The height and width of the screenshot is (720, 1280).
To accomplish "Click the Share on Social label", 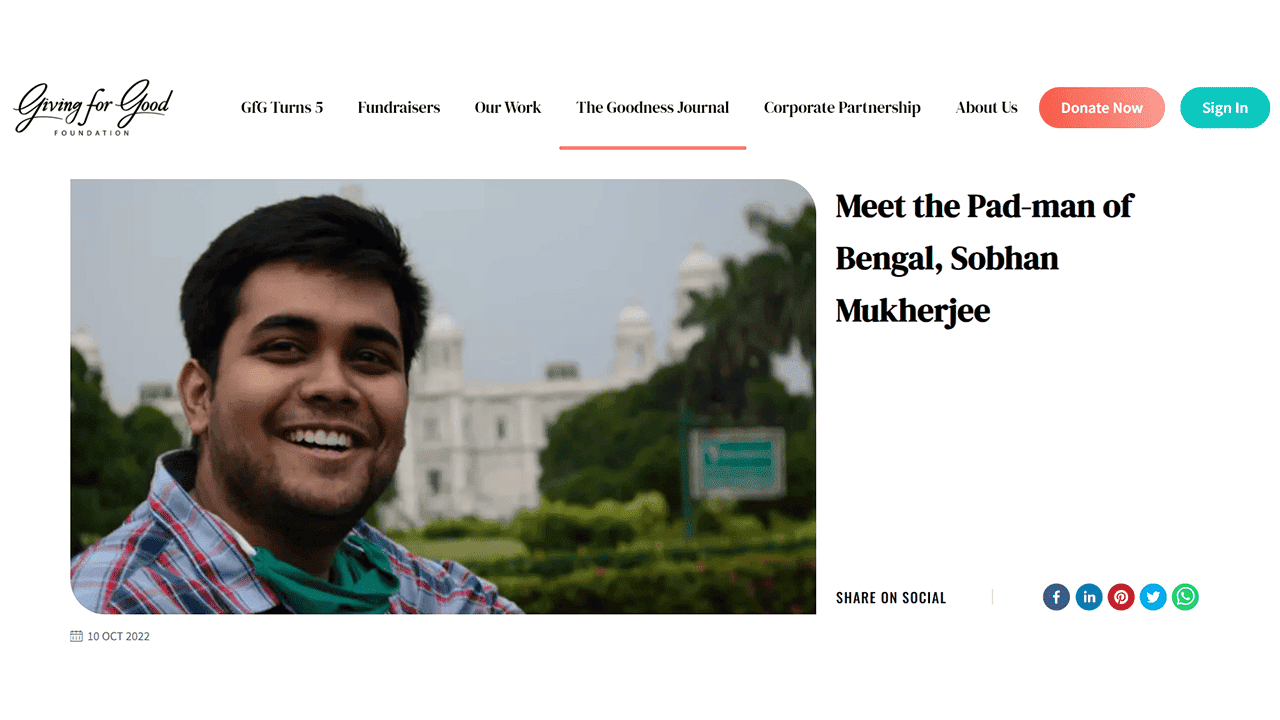I will point(891,598).
